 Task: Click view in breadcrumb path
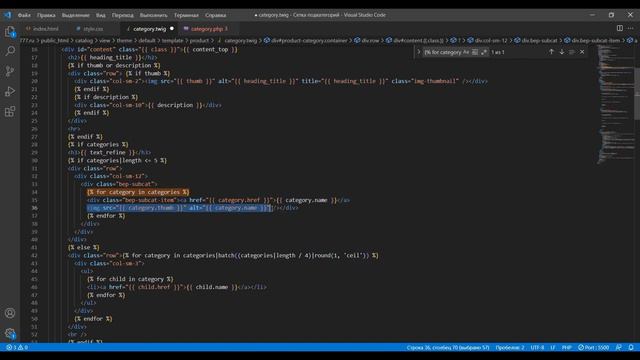[x=105, y=40]
